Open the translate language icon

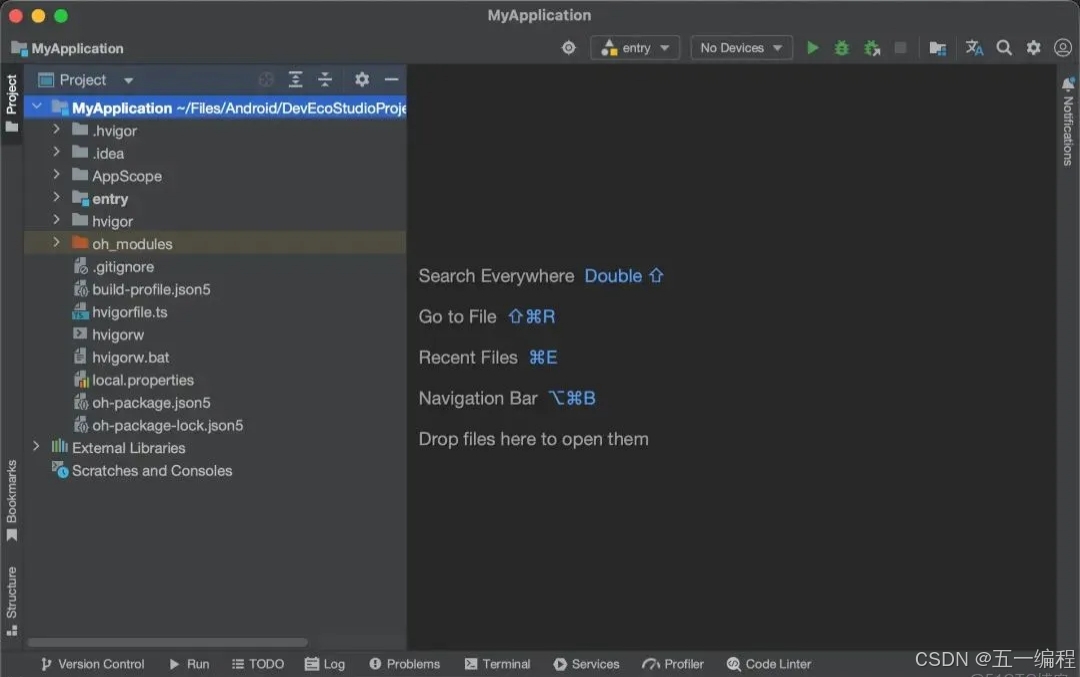click(974, 48)
